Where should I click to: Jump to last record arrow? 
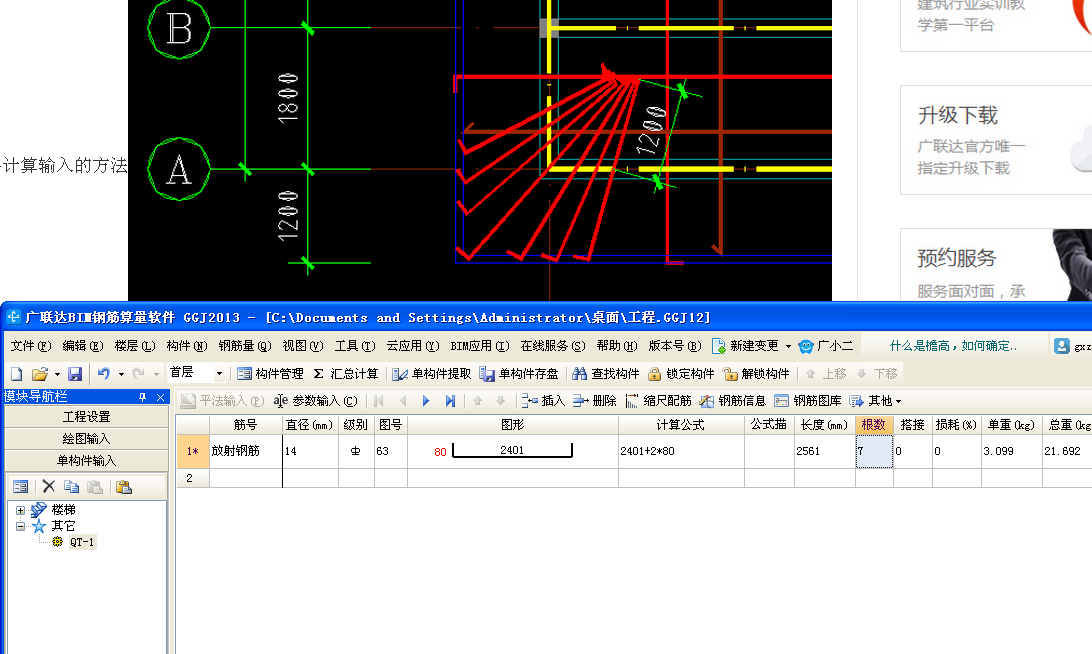(451, 401)
